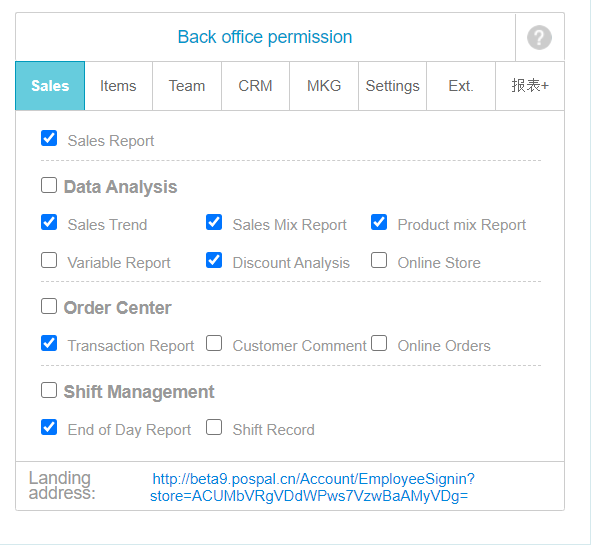This screenshot has height=545, width=591.
Task: Check the Variable Report checkbox
Action: tap(49, 260)
